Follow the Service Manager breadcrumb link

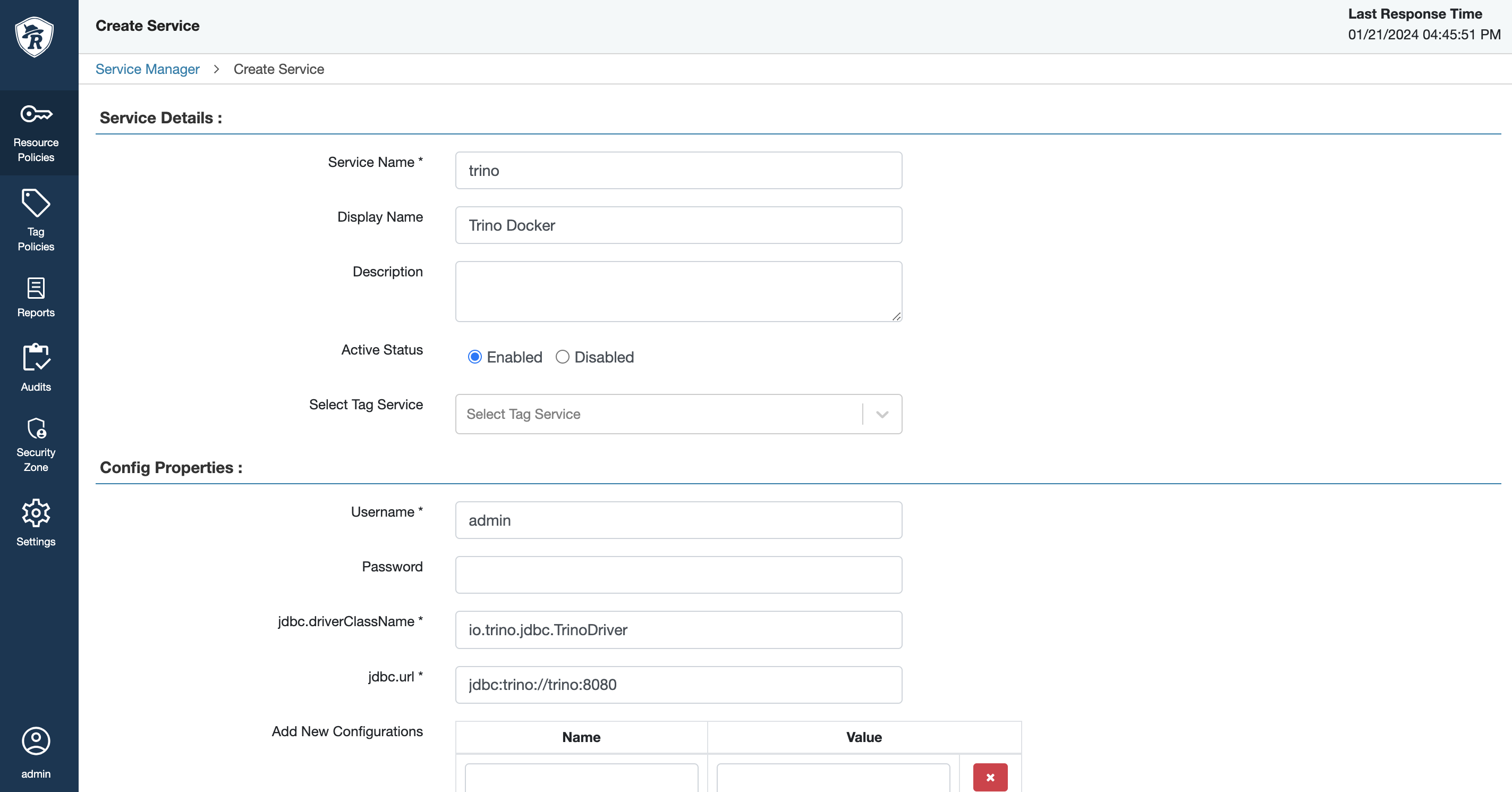[147, 69]
